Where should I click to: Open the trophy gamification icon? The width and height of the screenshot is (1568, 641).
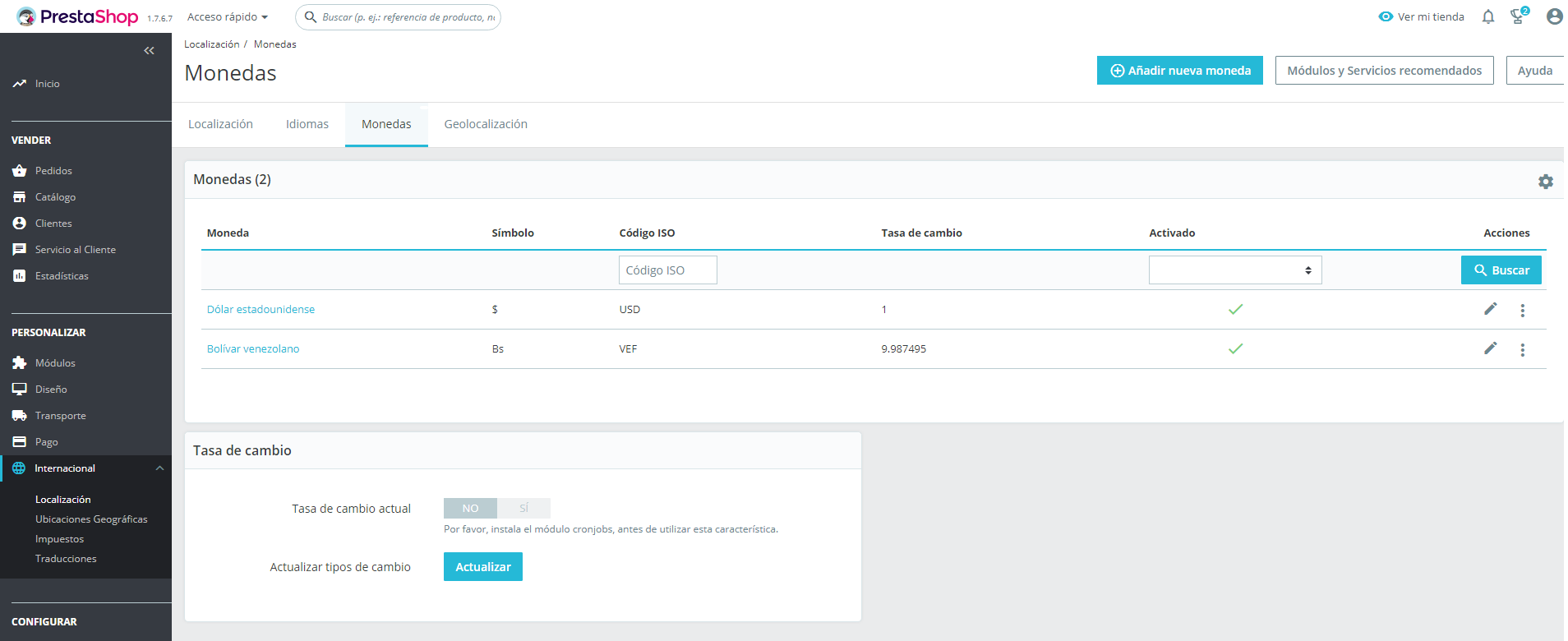click(x=1518, y=16)
